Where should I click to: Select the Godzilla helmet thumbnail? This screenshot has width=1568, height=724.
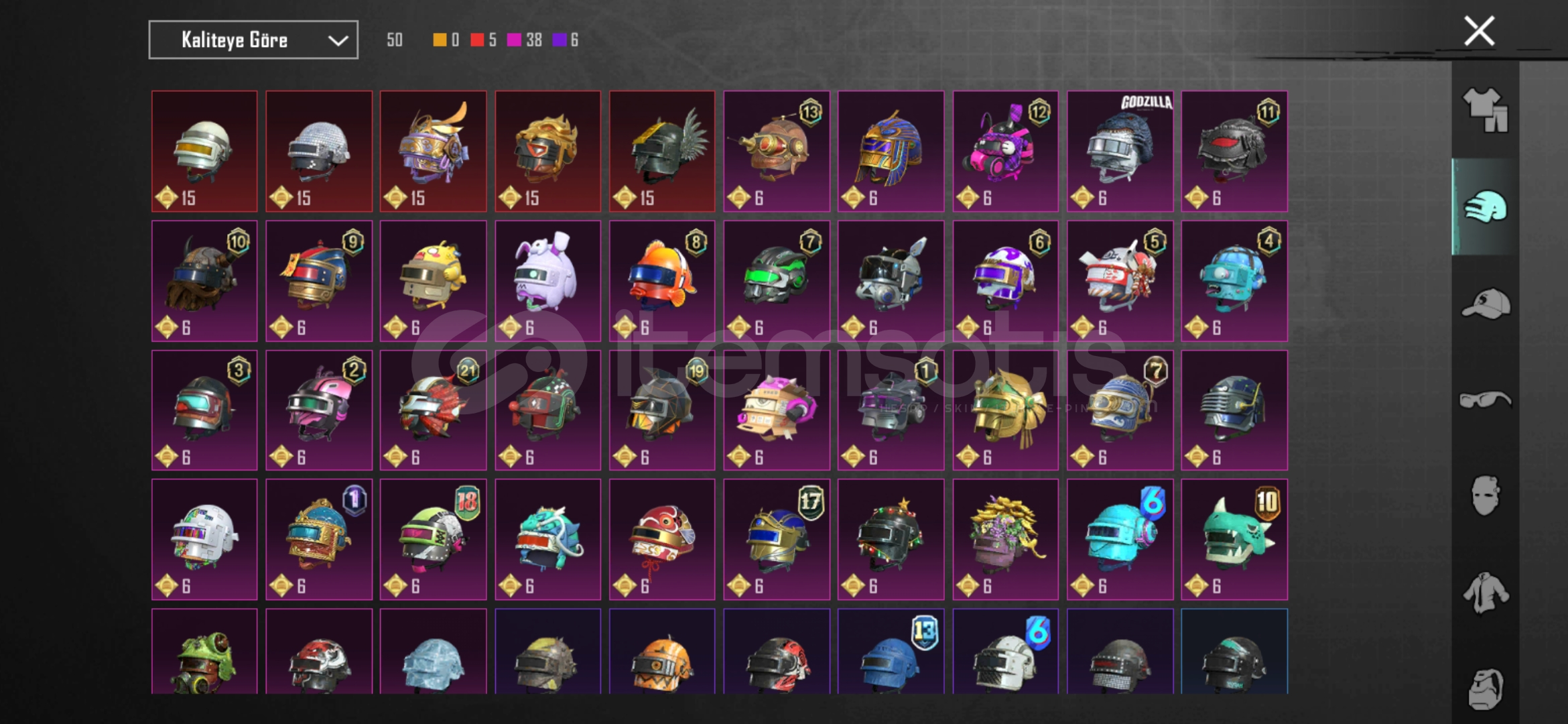pos(1120,152)
